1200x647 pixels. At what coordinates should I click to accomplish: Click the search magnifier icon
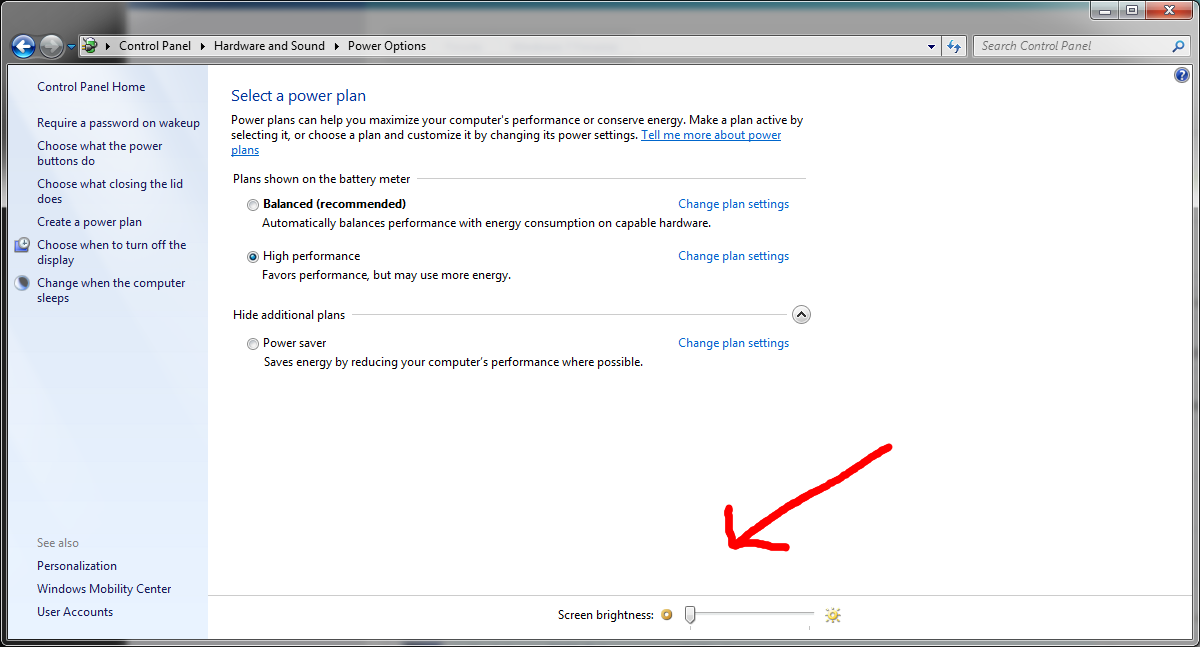(x=1178, y=46)
